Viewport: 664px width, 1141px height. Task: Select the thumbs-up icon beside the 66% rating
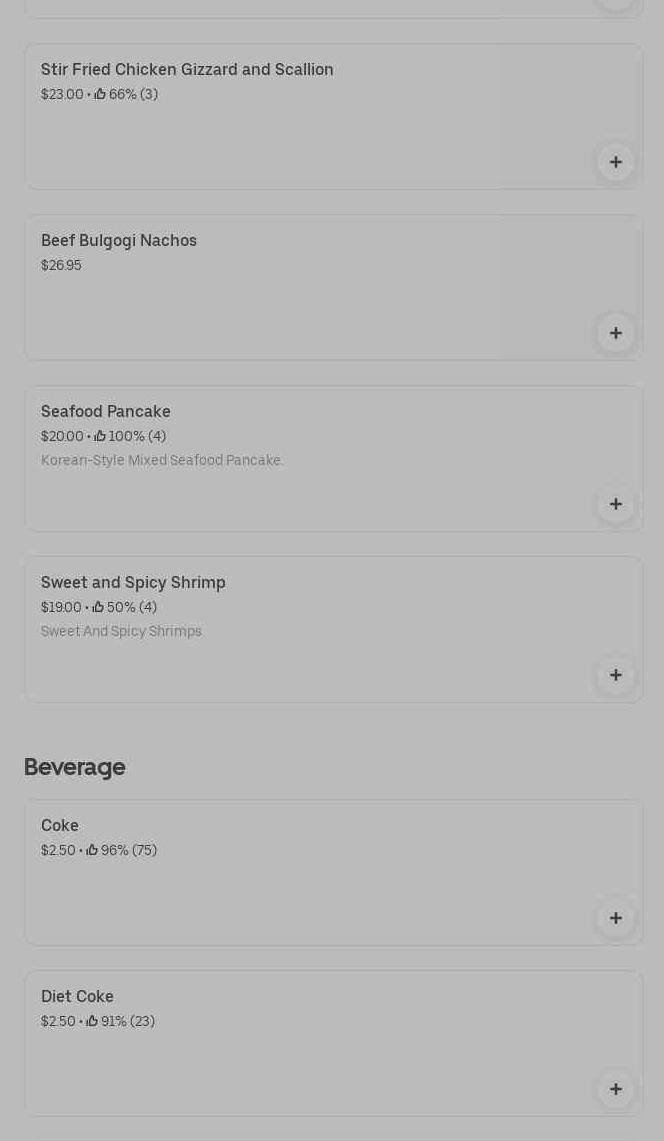100,94
